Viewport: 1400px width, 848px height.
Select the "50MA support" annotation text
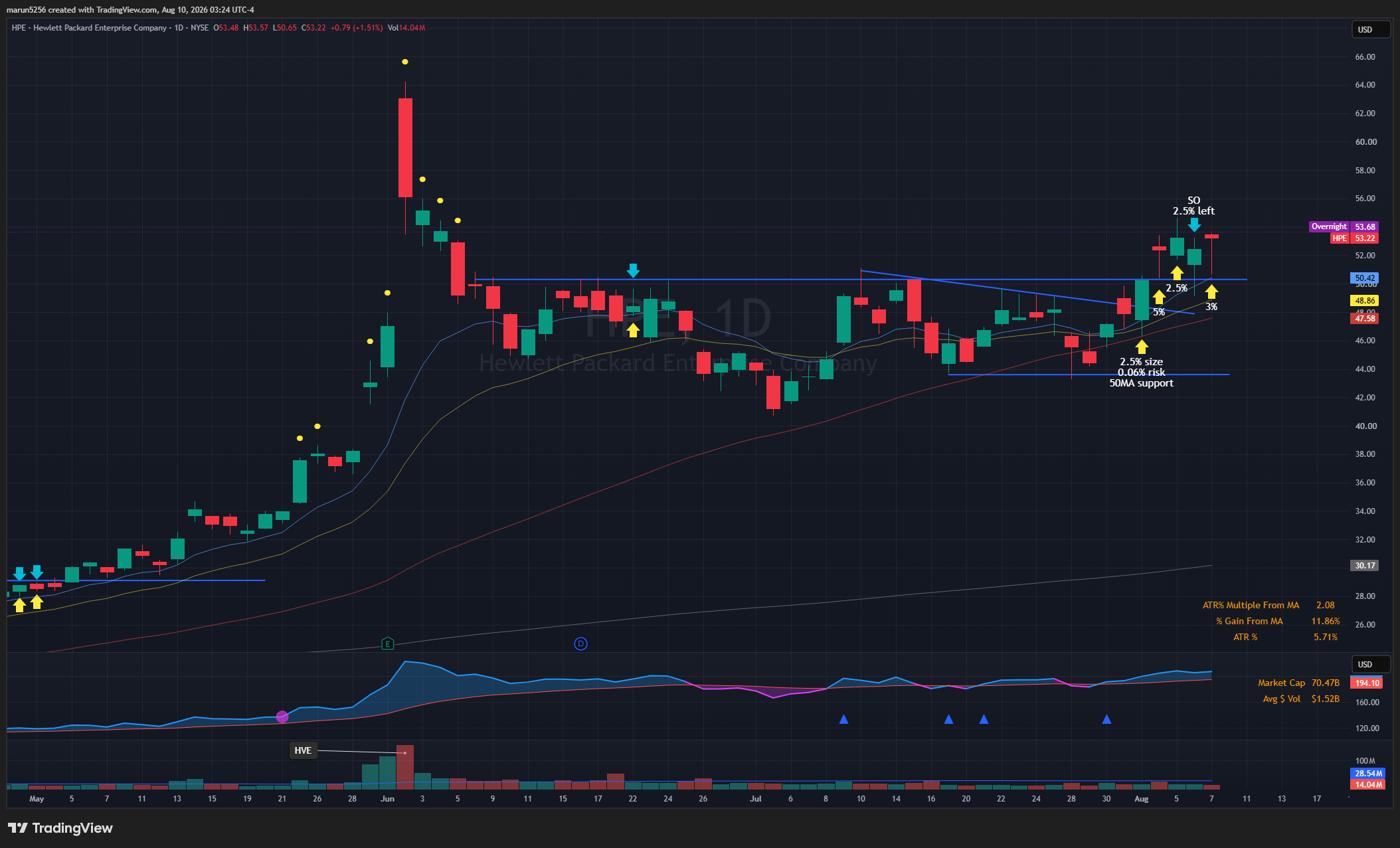pyautogui.click(x=1141, y=383)
